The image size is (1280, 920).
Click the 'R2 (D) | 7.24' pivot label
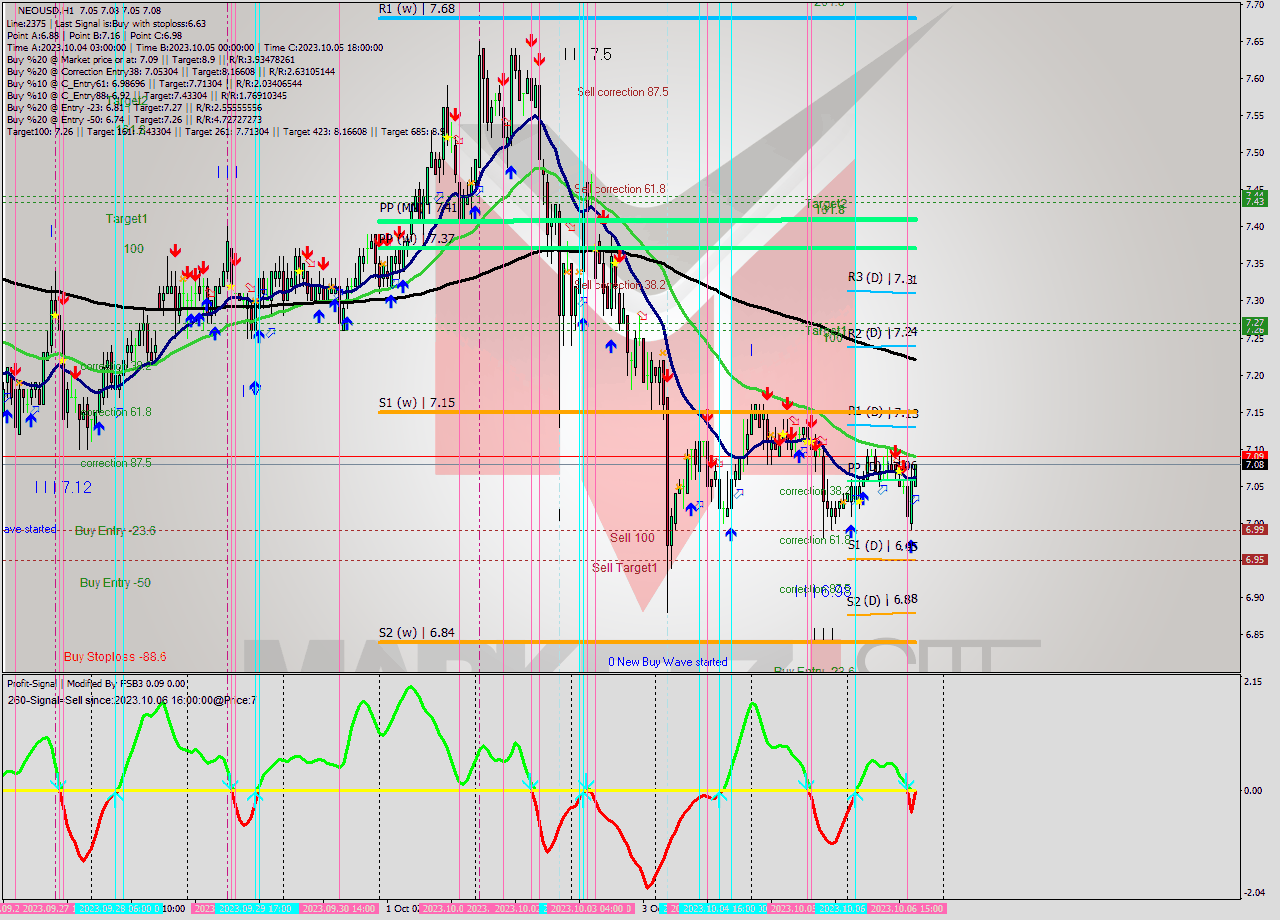point(882,332)
